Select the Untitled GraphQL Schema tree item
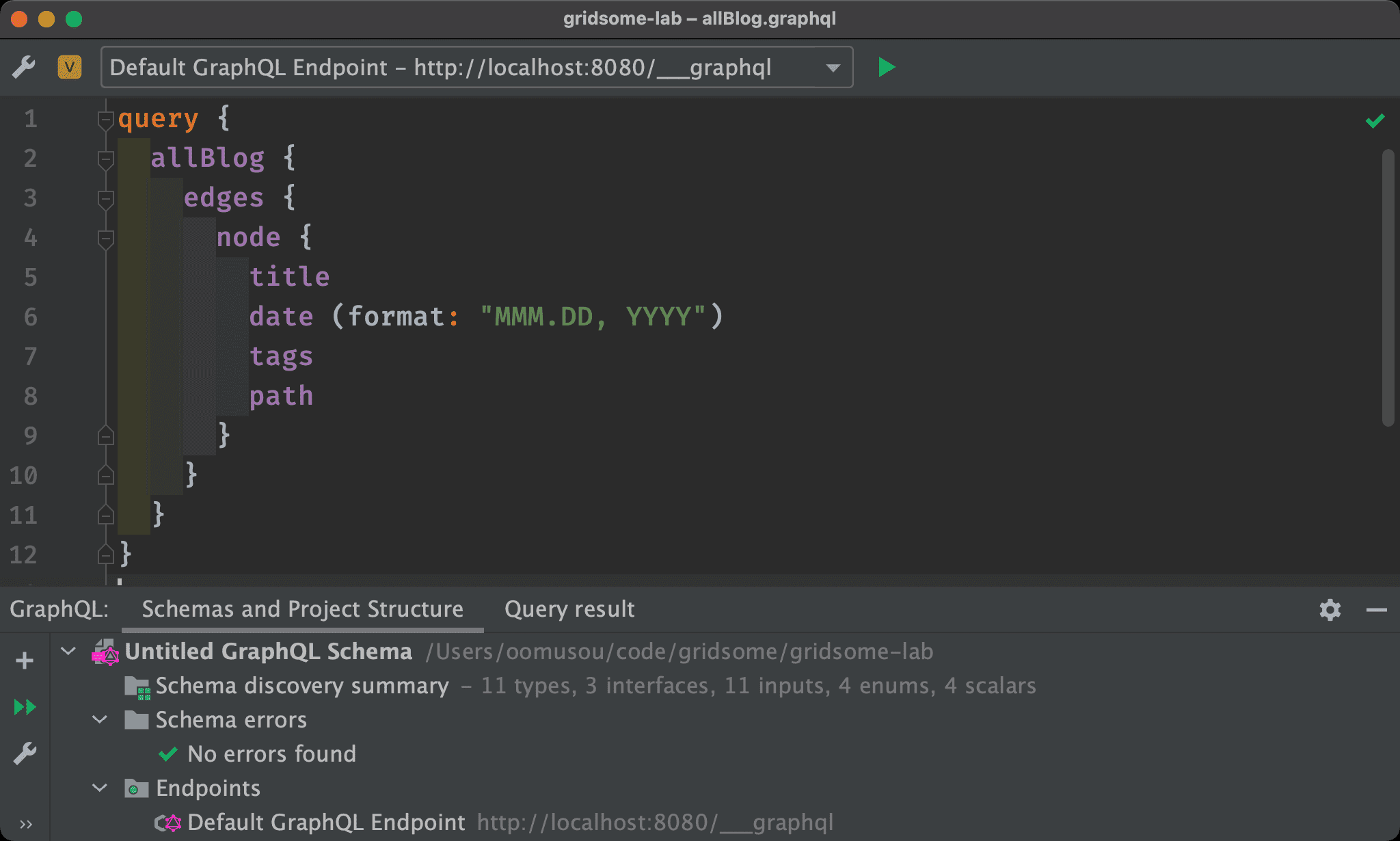 (269, 652)
